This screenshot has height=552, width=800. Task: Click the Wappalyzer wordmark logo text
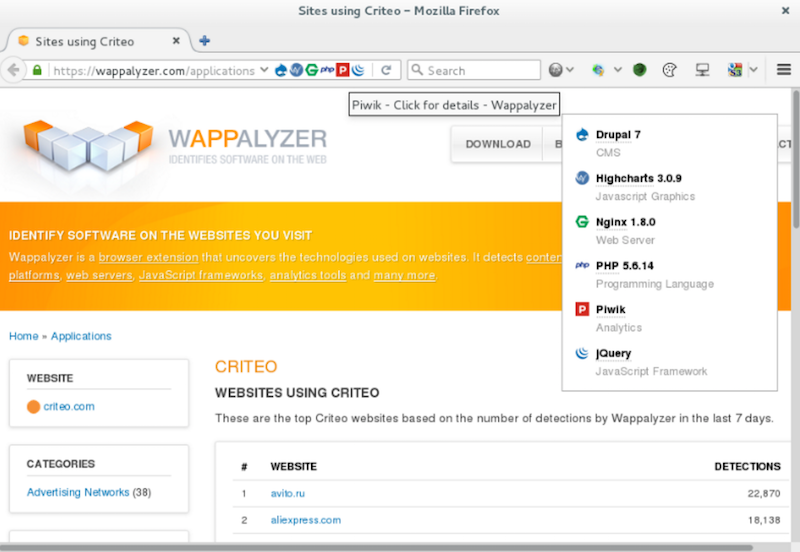pyautogui.click(x=247, y=139)
